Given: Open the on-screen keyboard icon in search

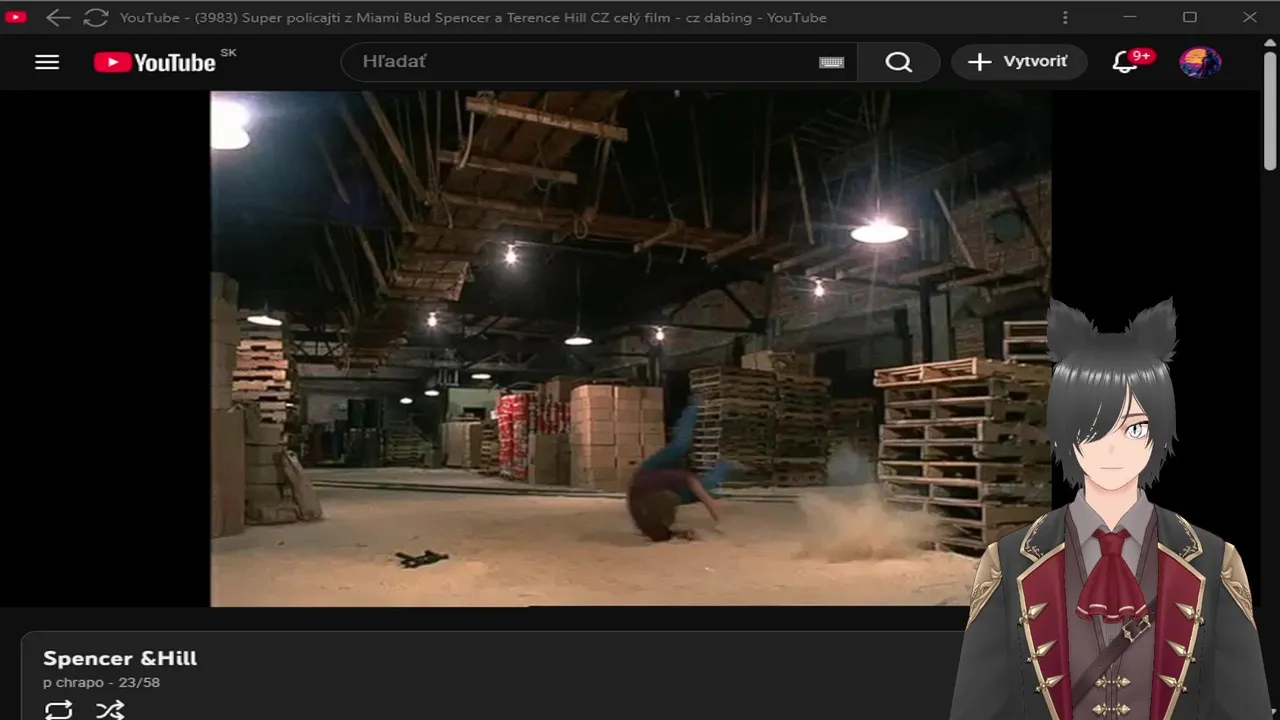Looking at the screenshot, I should point(831,62).
